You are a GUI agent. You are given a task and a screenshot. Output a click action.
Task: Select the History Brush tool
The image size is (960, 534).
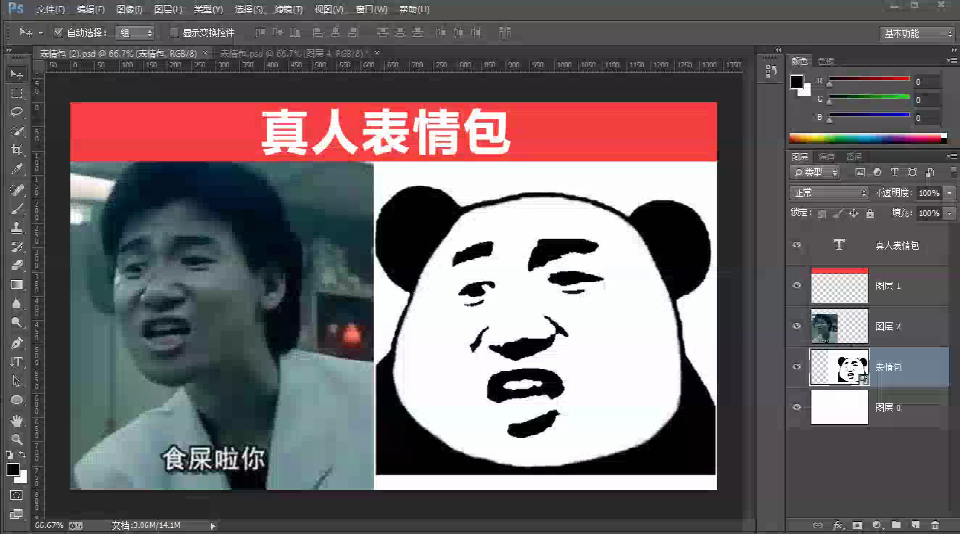click(x=17, y=247)
